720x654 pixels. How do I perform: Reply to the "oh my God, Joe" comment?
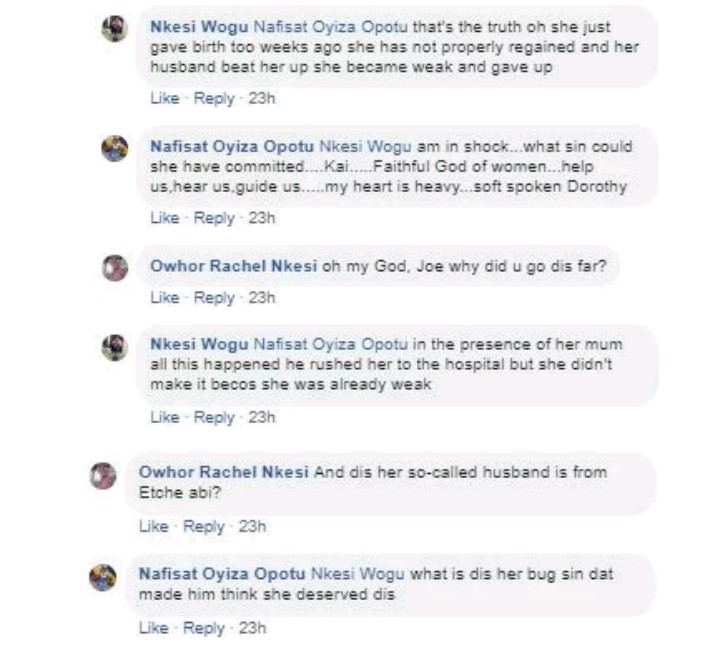tap(214, 298)
